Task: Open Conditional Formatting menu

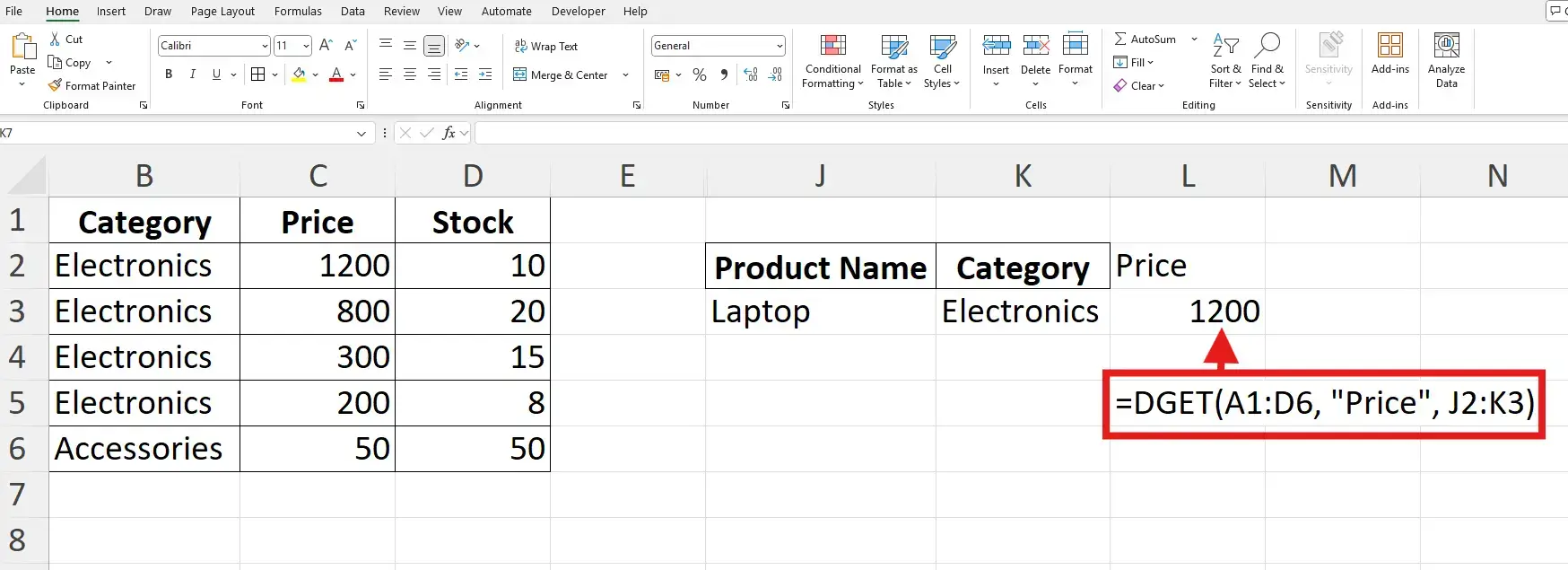Action: point(833,61)
